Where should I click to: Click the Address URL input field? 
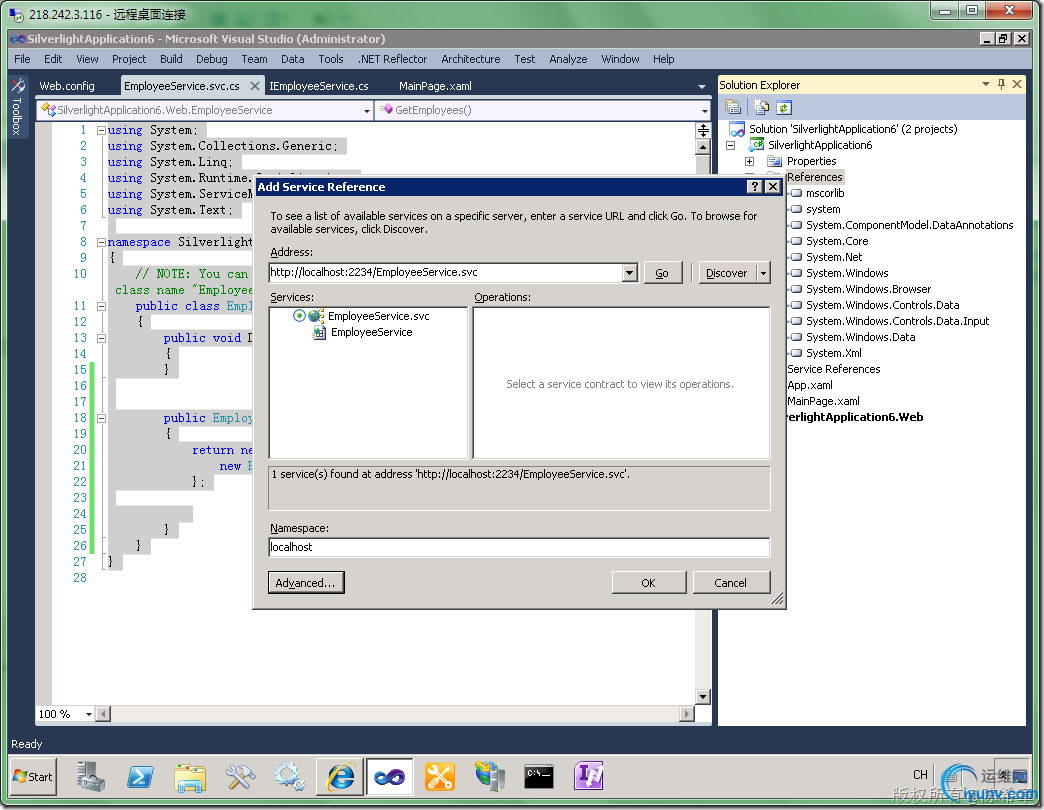[445, 272]
